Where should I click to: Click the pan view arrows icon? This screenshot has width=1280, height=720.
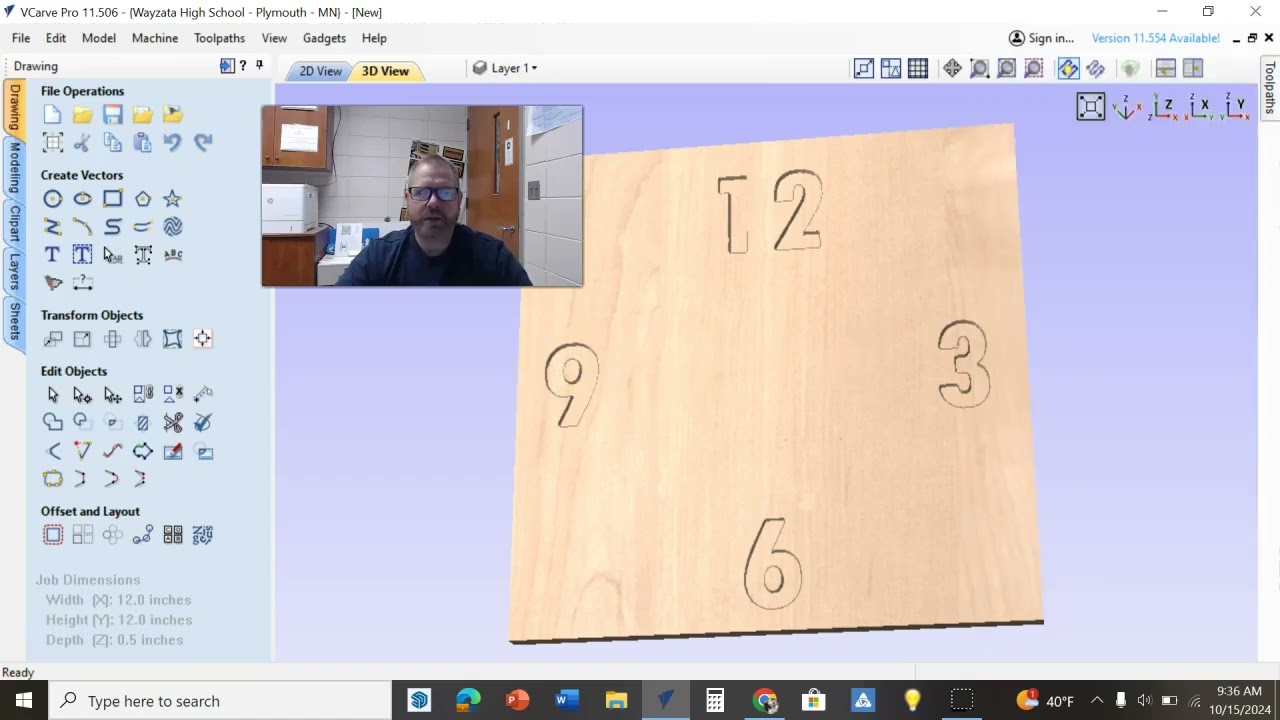click(x=952, y=68)
